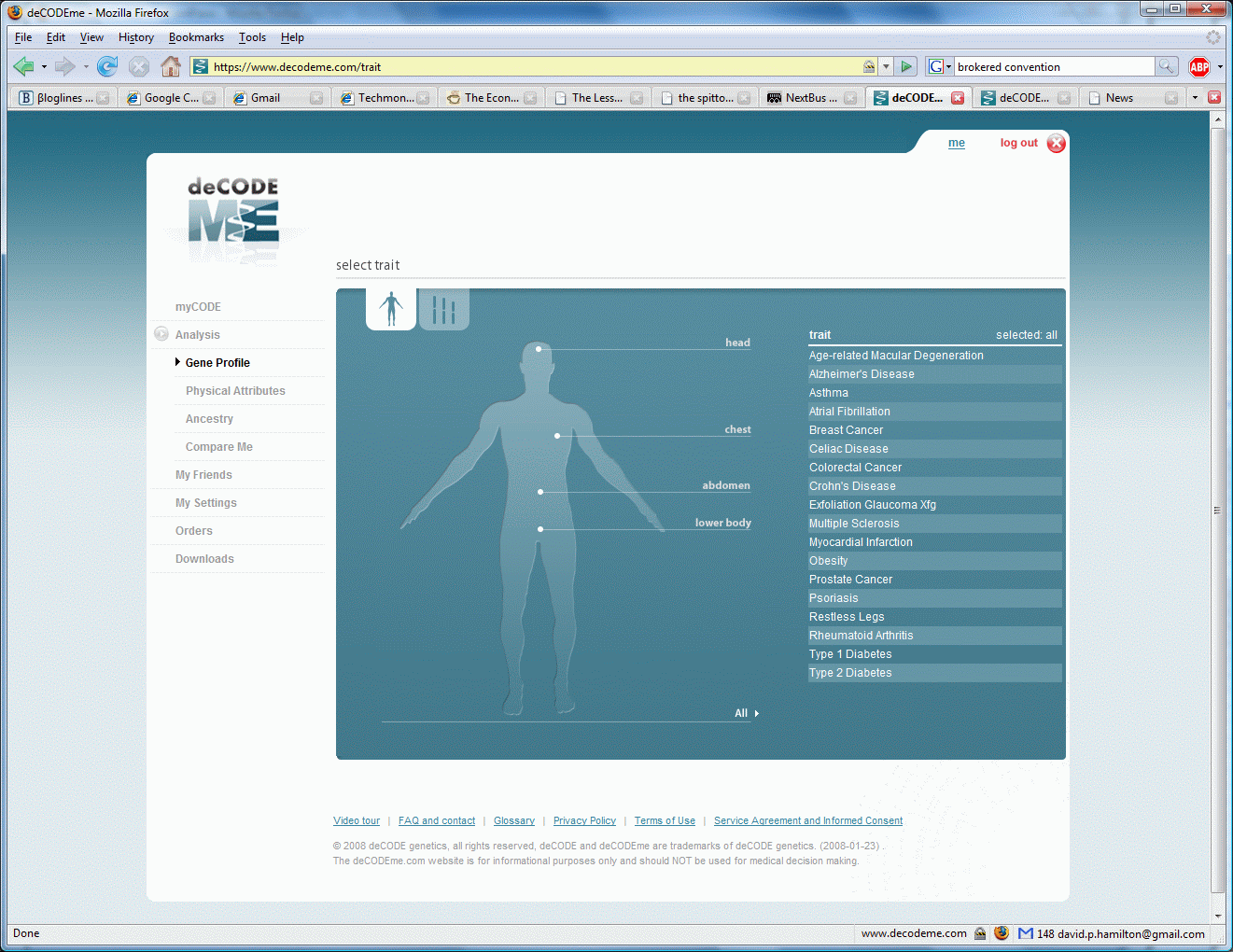Click the browser Forward arrow button
Screen dimensions: 1233x952
(64, 66)
